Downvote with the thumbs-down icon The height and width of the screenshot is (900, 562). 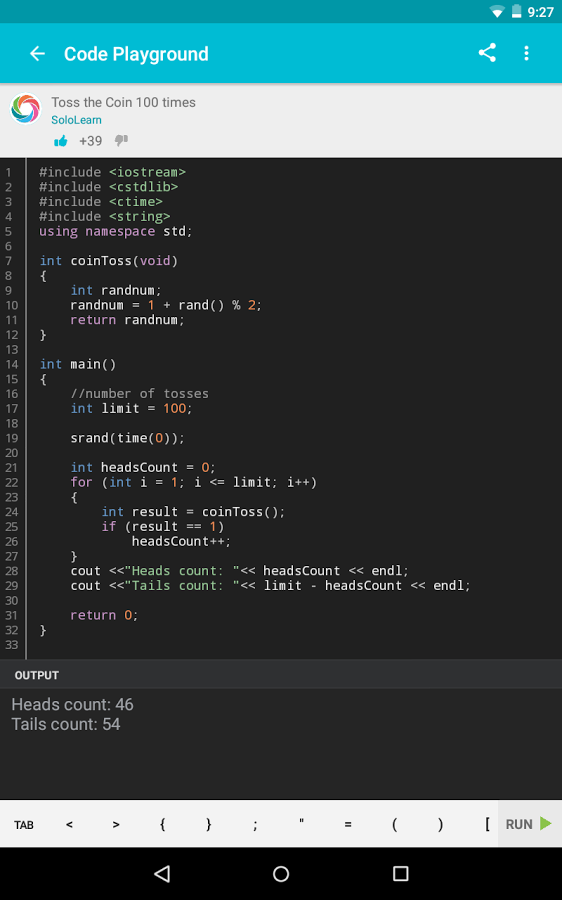(x=121, y=141)
